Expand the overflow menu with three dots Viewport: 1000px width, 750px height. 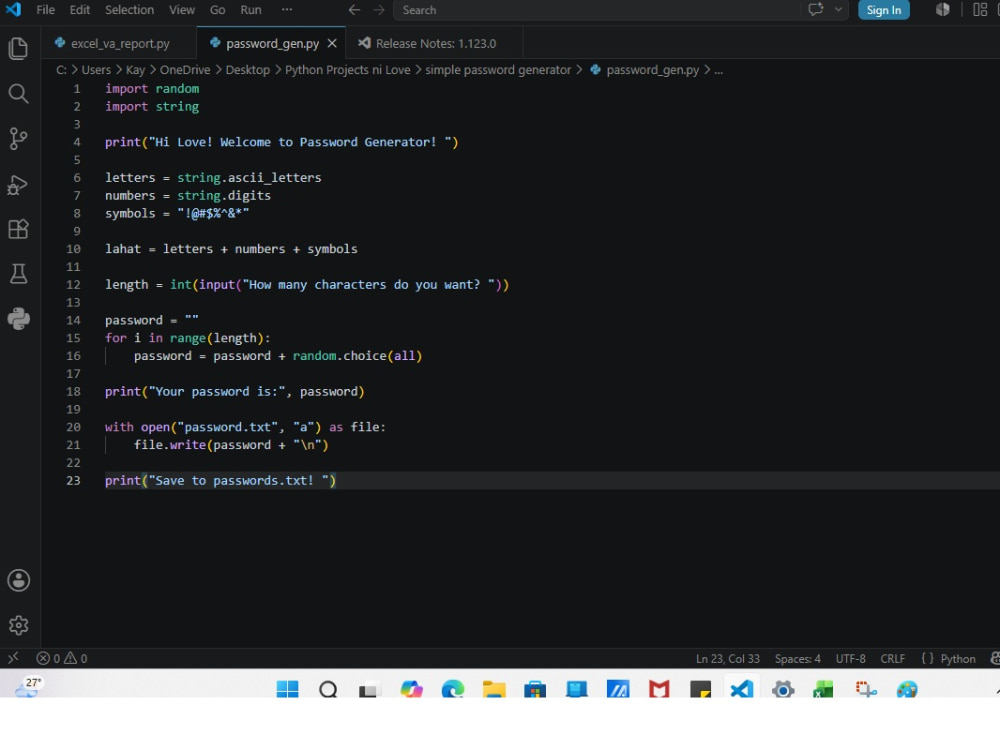(287, 10)
